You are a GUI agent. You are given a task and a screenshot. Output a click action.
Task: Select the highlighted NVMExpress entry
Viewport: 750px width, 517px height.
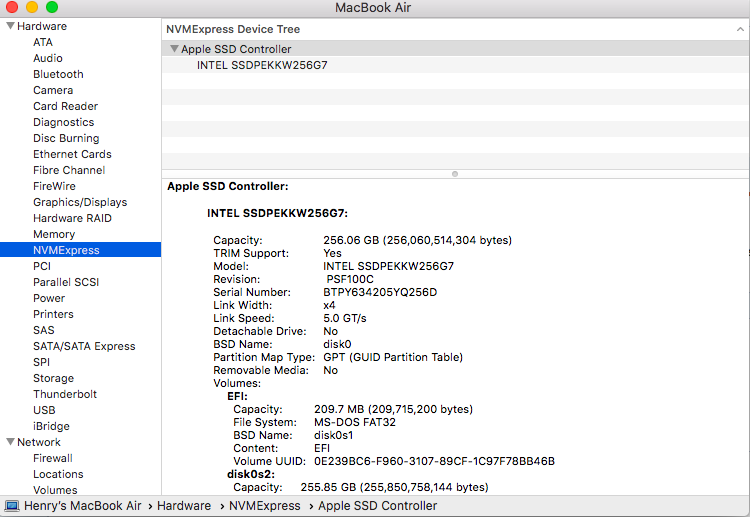click(x=80, y=250)
